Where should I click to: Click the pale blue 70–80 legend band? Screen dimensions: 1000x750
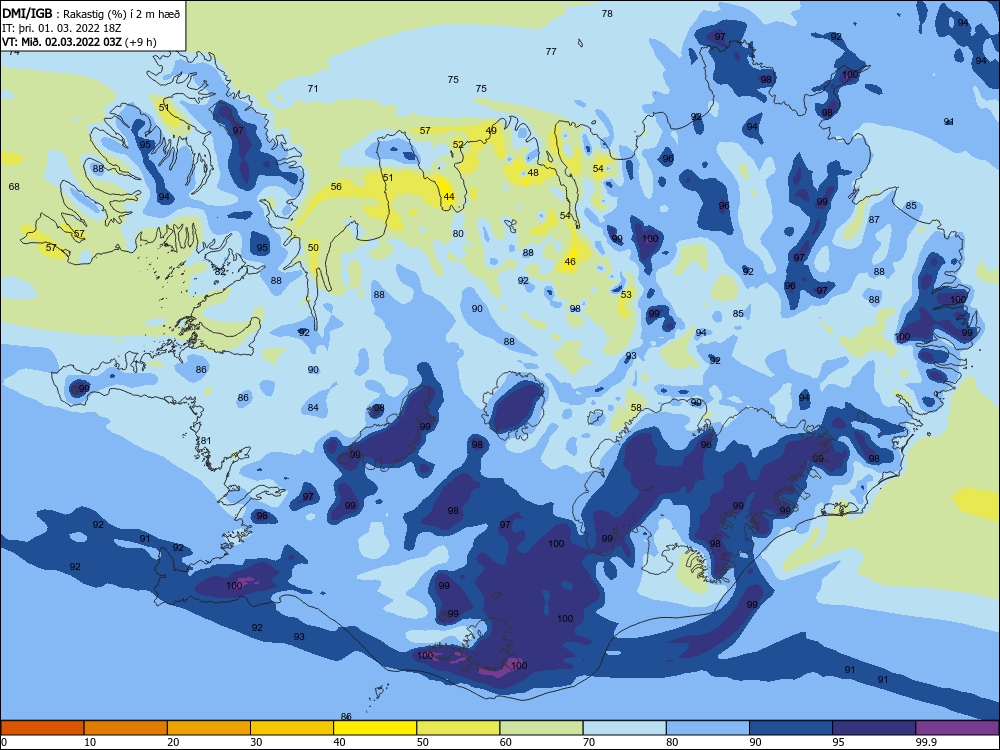[x=624, y=728]
